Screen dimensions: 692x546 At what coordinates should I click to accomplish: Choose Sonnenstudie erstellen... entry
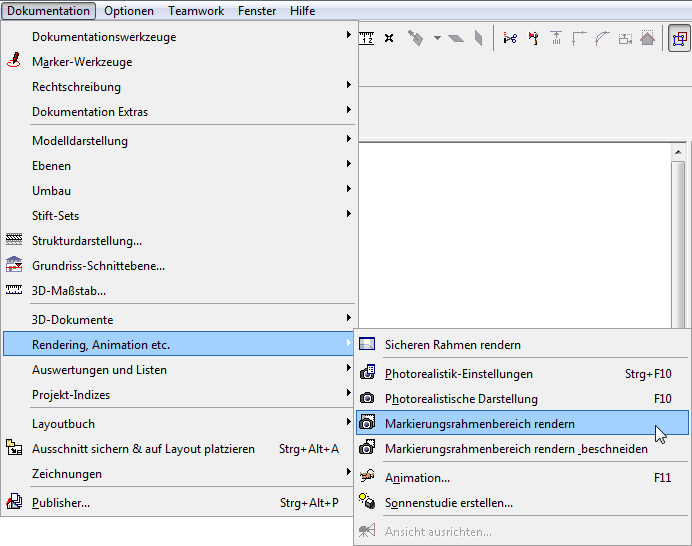tap(522, 502)
